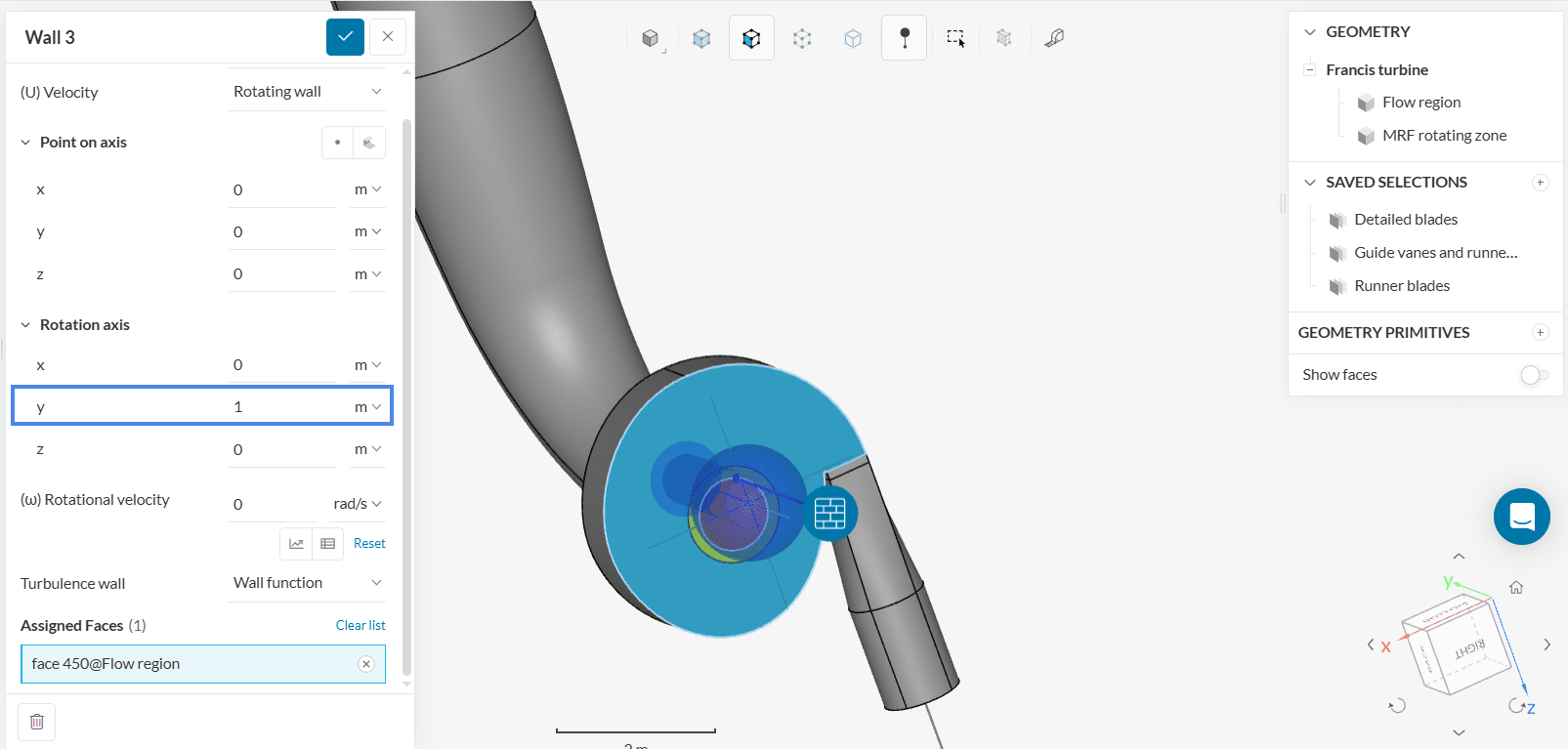
Task: Confirm Wall 3 settings with the checkmark button
Action: [x=345, y=37]
